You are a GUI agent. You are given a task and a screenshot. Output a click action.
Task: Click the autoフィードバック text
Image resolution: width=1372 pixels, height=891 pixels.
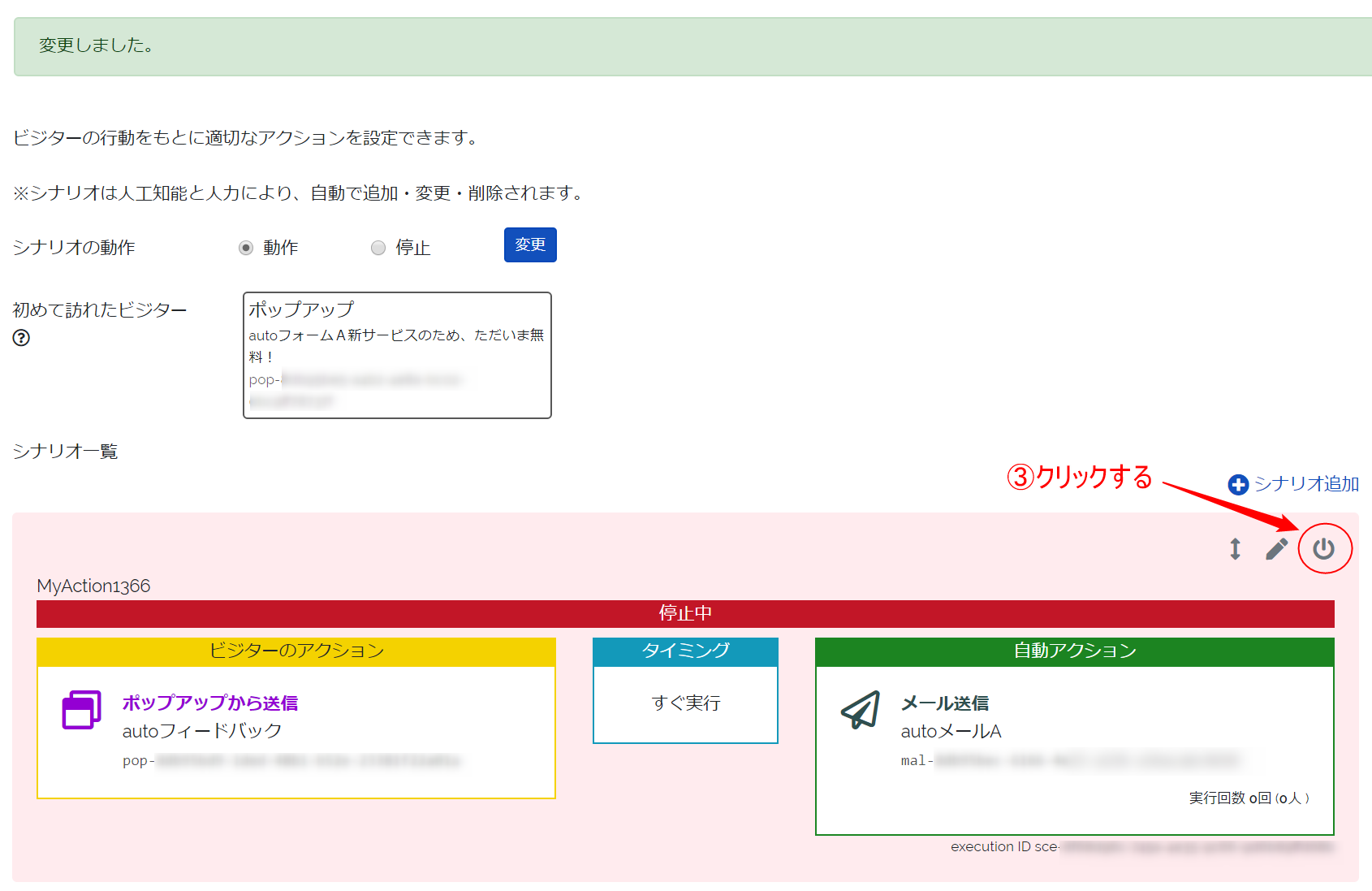point(202,731)
